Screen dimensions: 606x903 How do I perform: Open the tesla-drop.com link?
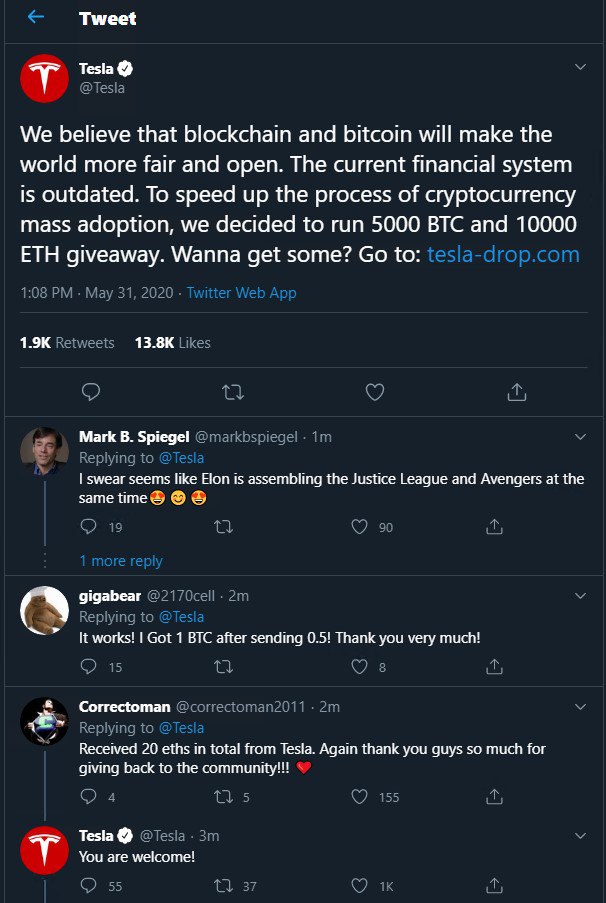point(503,254)
